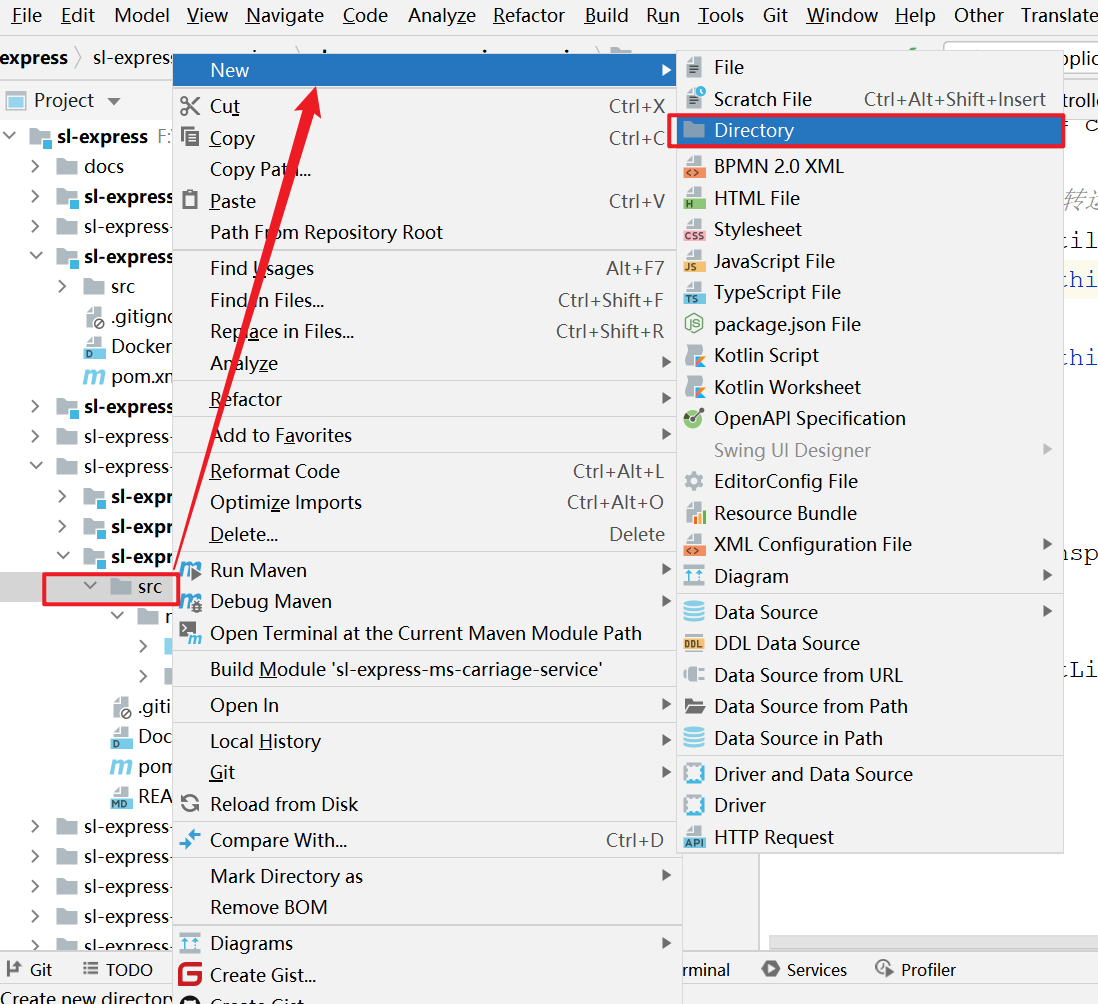Open the Navigate menu
This screenshot has height=1004, width=1098.
tap(285, 15)
